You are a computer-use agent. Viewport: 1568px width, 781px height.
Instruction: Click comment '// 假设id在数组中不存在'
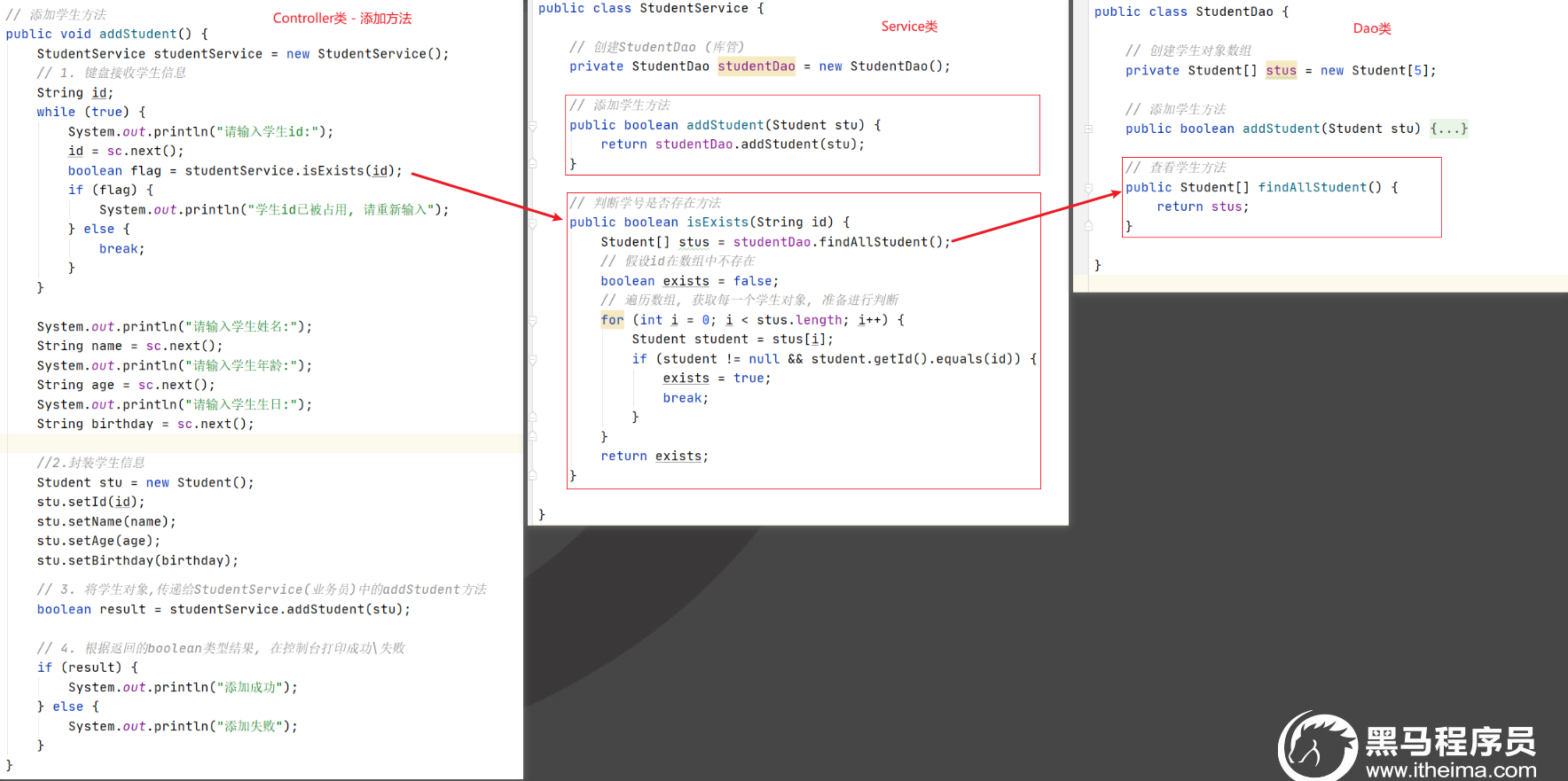[x=678, y=262]
